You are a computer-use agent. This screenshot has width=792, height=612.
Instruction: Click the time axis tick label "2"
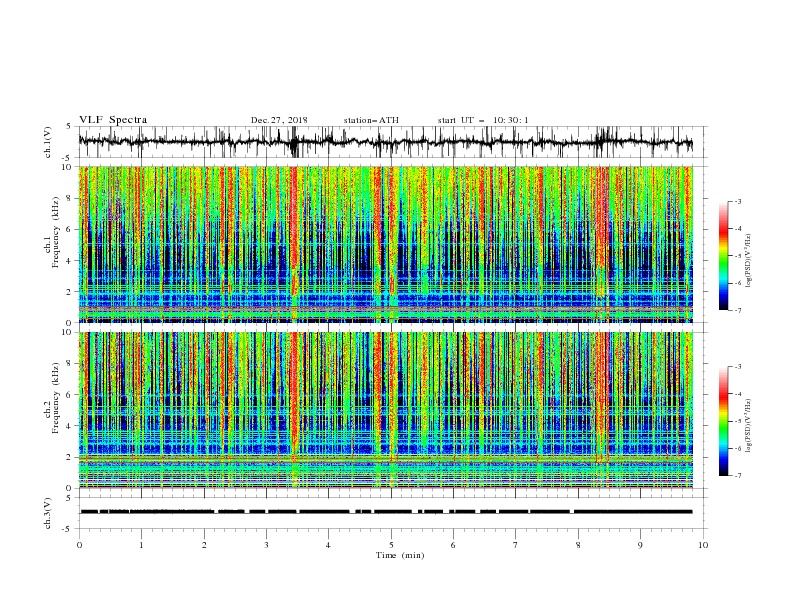[204, 545]
